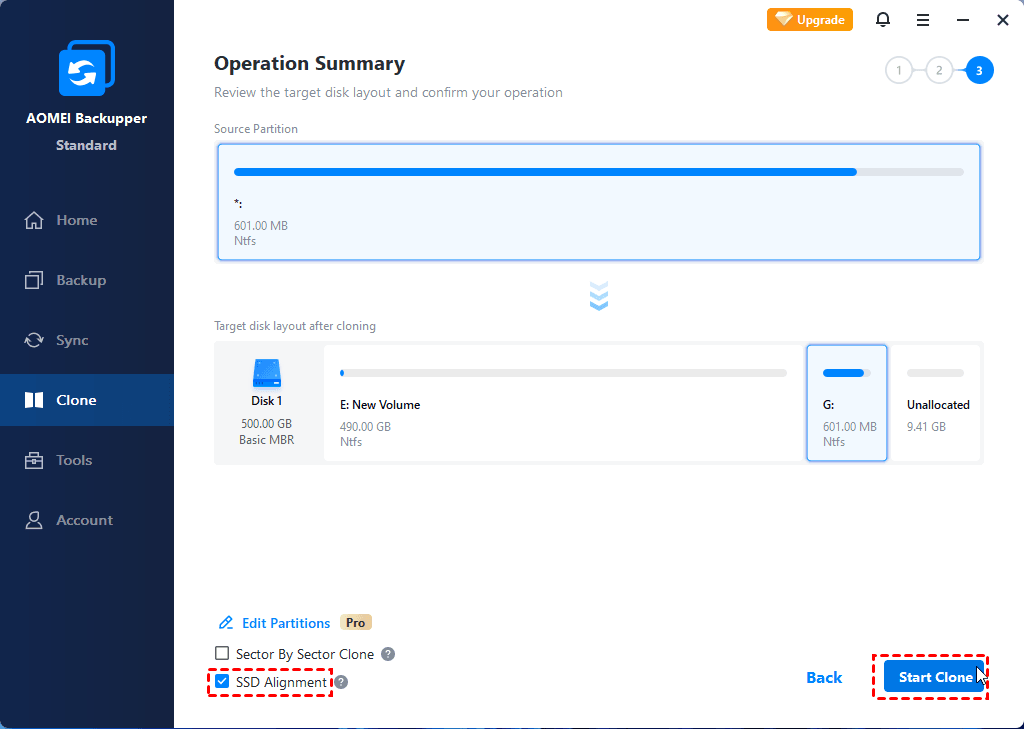Screen dimensions: 1024x729
Task: Click the step 3 indicator
Action: (x=979, y=71)
